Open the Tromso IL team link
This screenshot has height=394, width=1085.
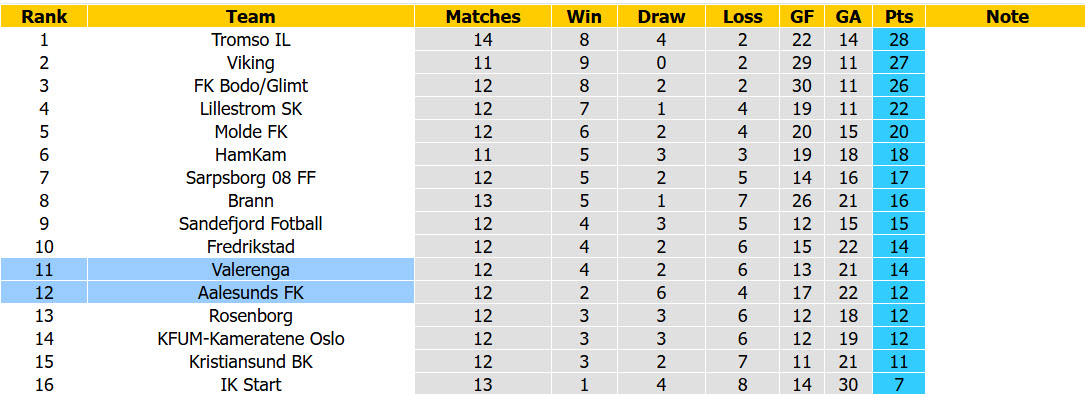click(251, 40)
